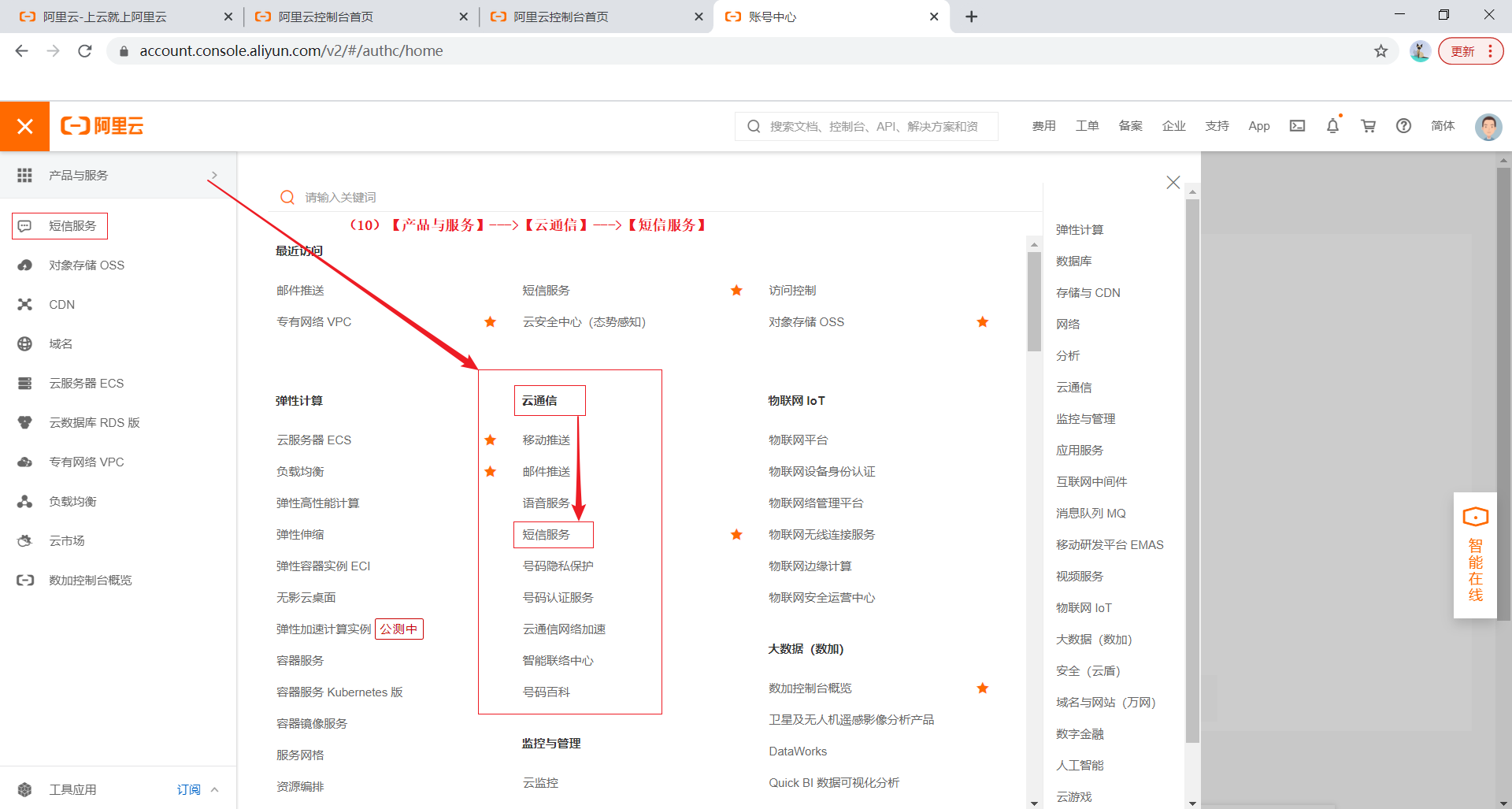Unstar 负载均衡 favorite star
The height and width of the screenshot is (809, 1512).
pyautogui.click(x=490, y=472)
